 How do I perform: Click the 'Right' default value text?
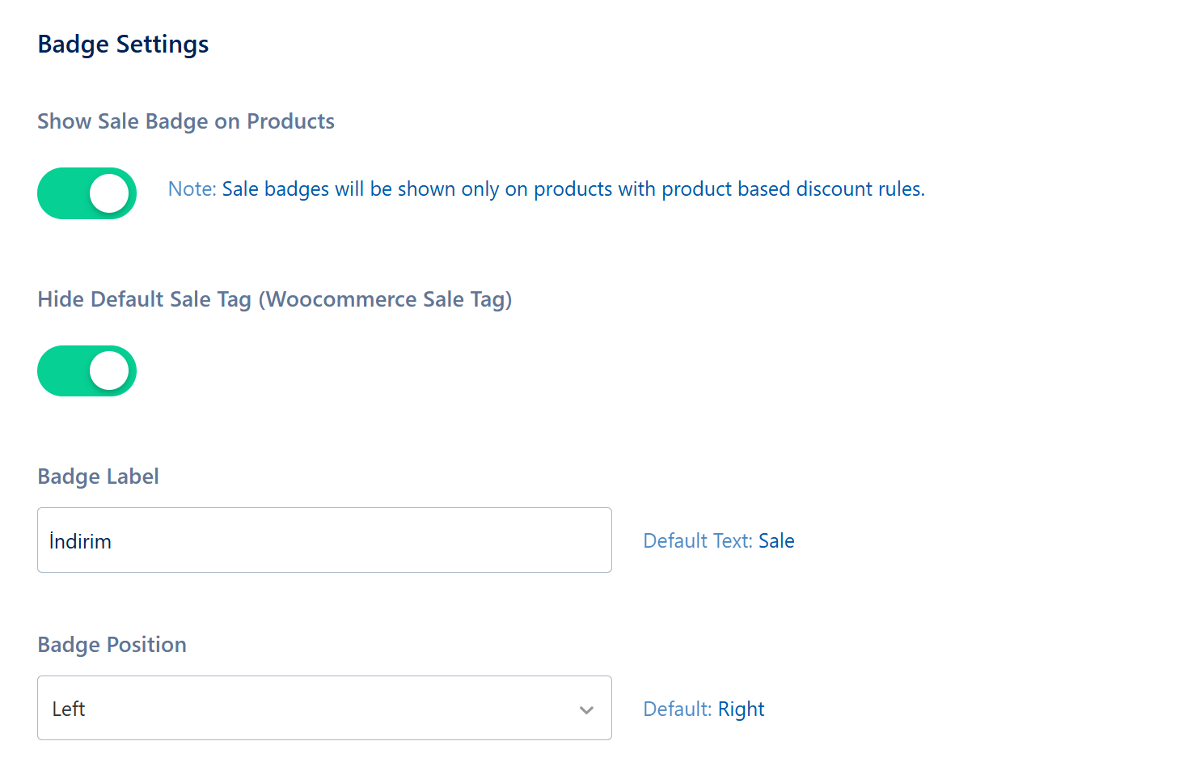741,709
